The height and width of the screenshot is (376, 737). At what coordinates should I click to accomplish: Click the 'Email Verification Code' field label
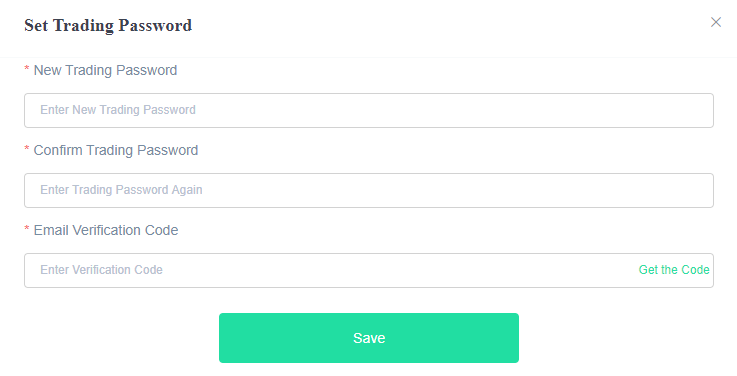coord(106,230)
